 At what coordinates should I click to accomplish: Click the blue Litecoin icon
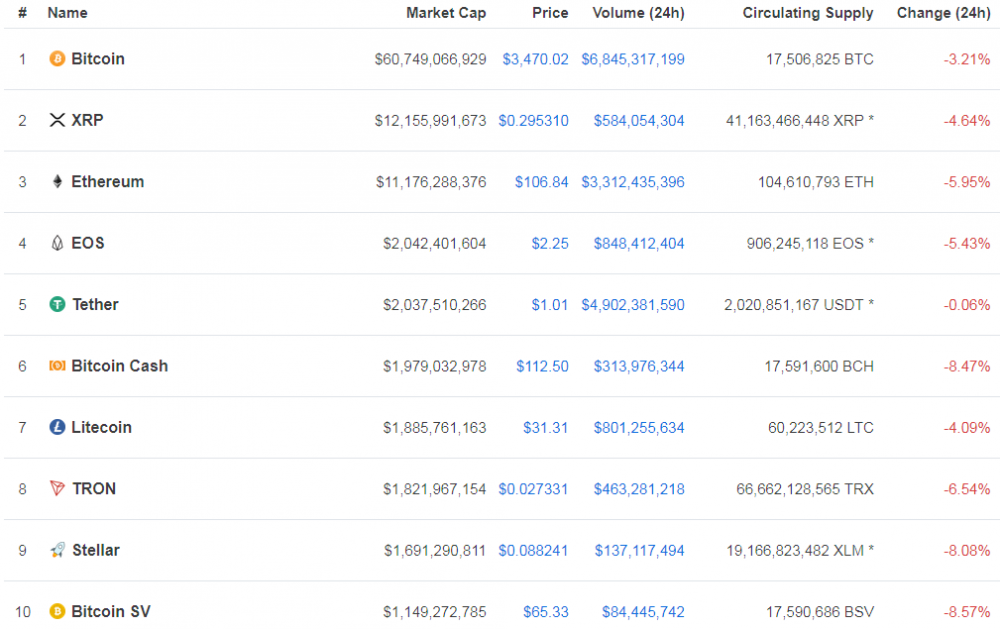tap(57, 427)
